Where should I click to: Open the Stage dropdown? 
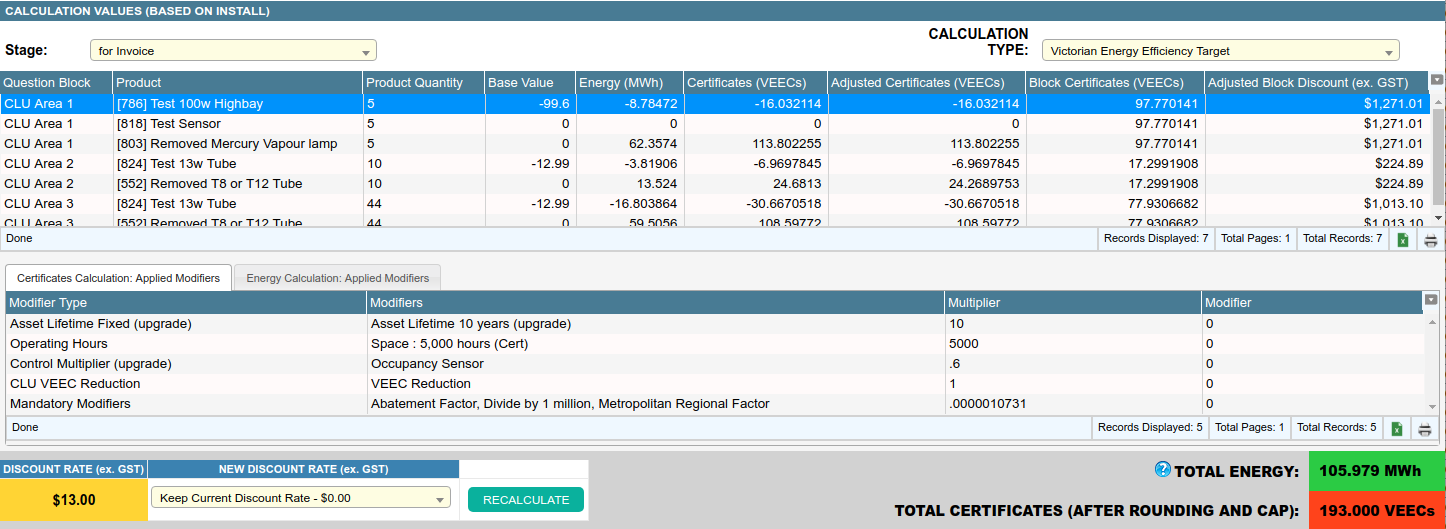pyautogui.click(x=232, y=51)
